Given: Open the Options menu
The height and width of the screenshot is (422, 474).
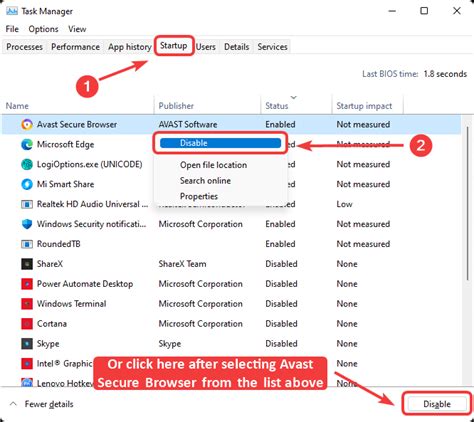Looking at the screenshot, I should [43, 29].
